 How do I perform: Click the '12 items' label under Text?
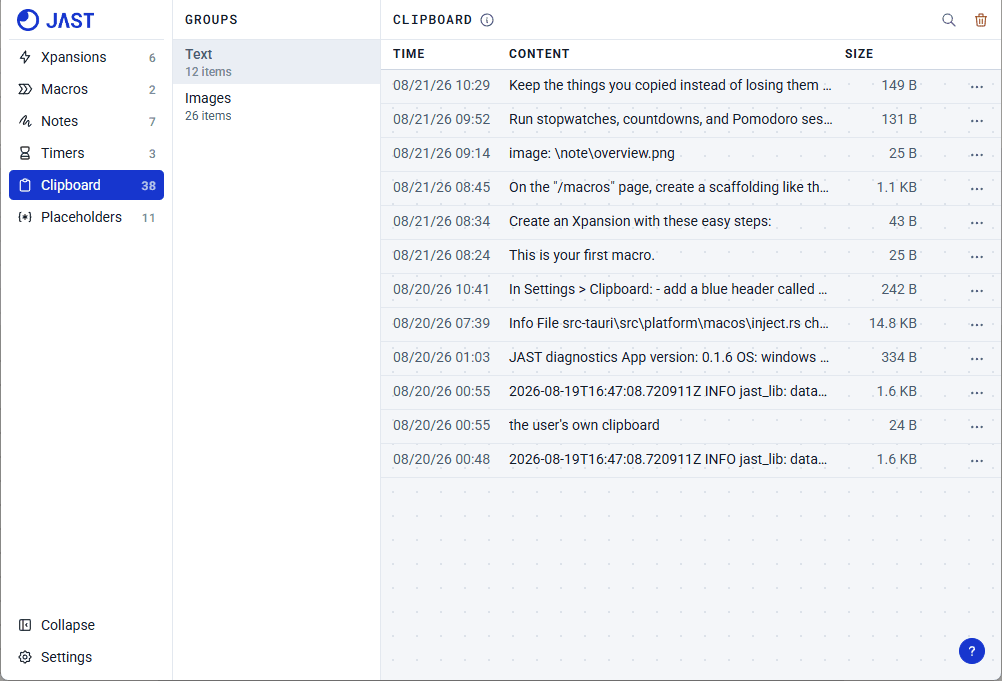click(x=208, y=72)
